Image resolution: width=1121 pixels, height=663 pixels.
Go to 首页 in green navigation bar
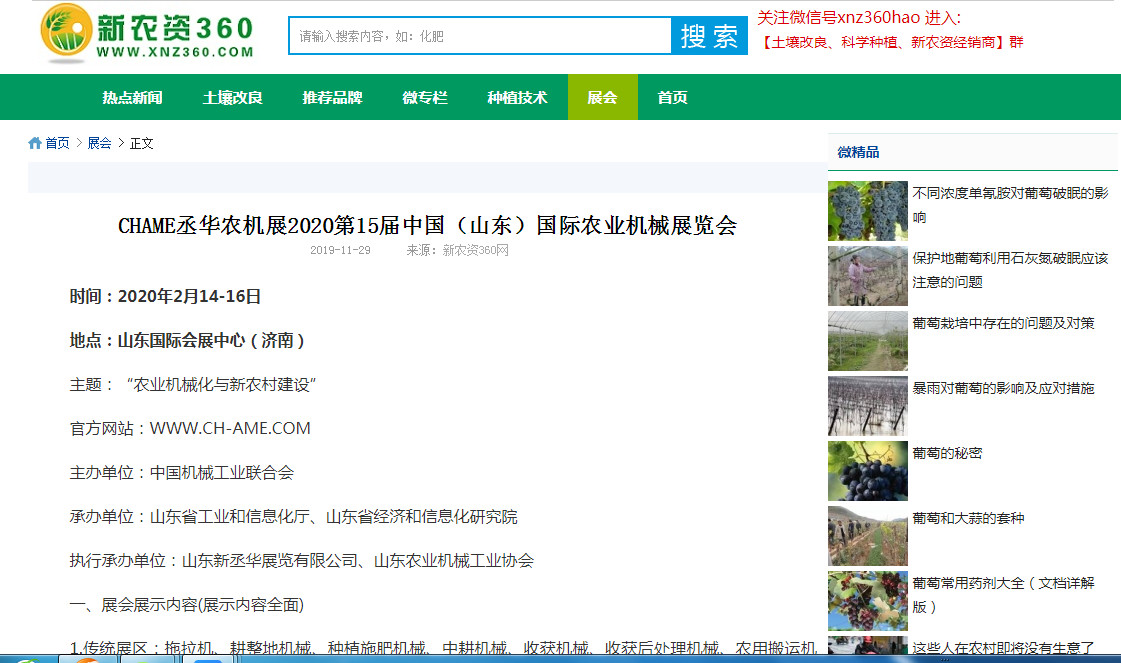[x=673, y=97]
